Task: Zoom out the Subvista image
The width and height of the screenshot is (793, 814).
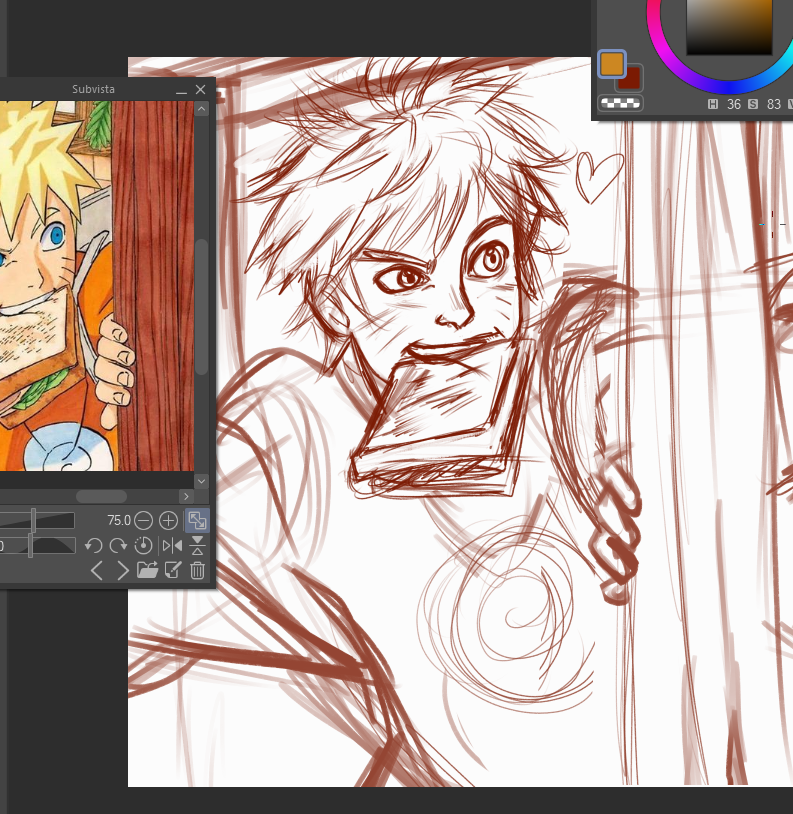Action: point(144,520)
